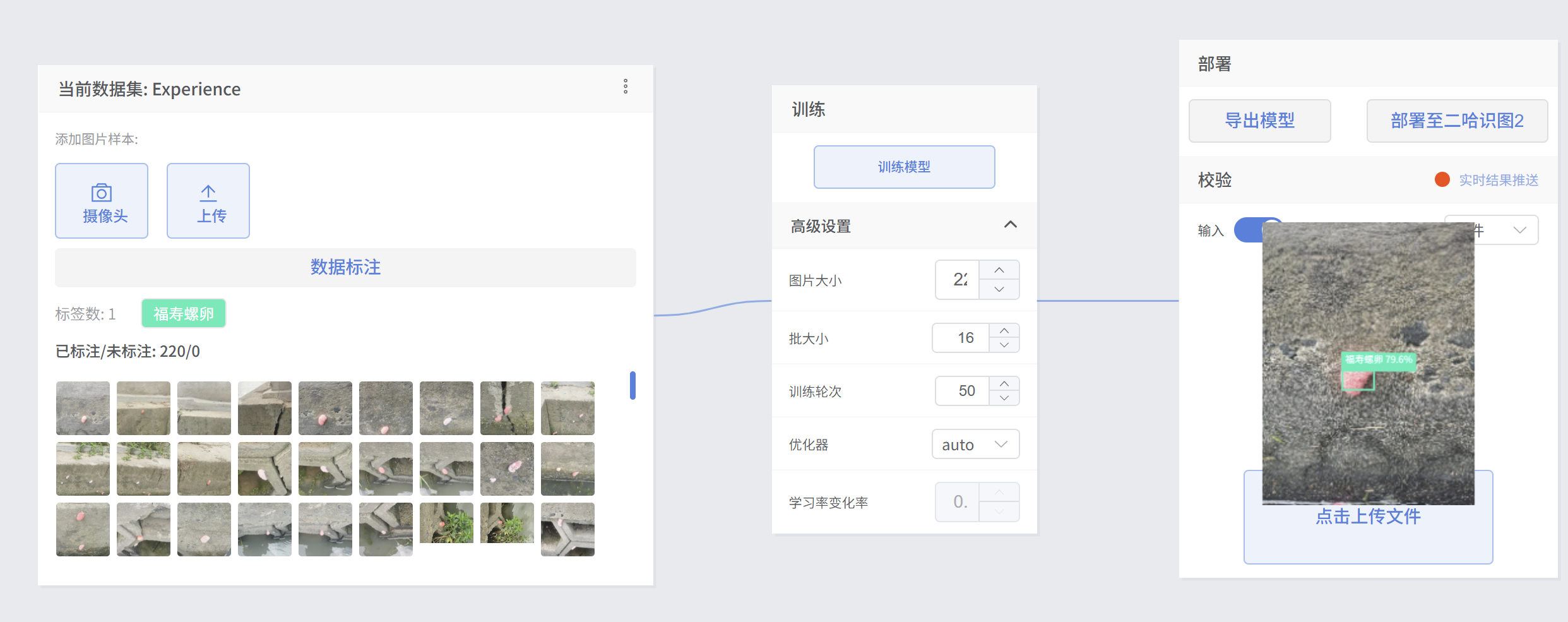Increase the training epochs value

pos(1004,383)
